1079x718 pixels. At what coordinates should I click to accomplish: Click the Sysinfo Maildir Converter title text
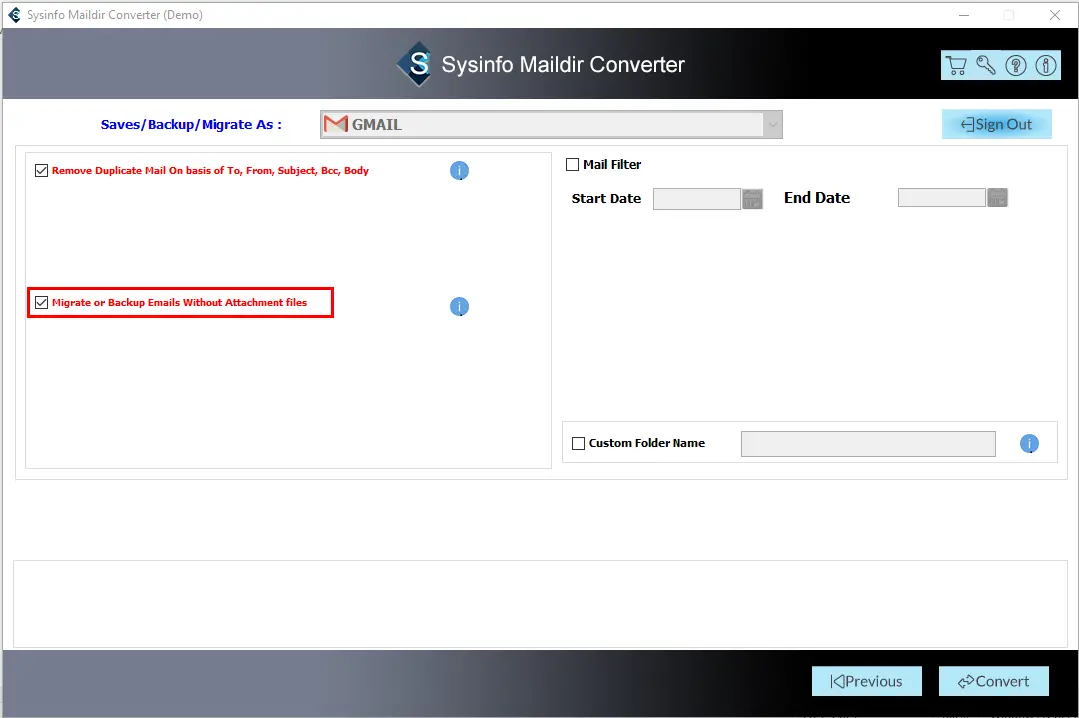coord(563,65)
